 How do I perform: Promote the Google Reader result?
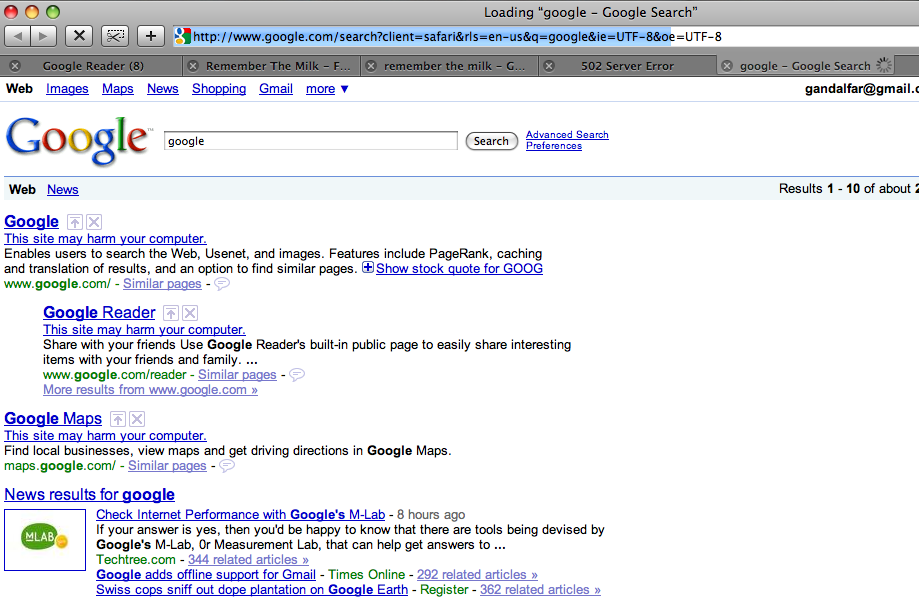click(x=171, y=313)
